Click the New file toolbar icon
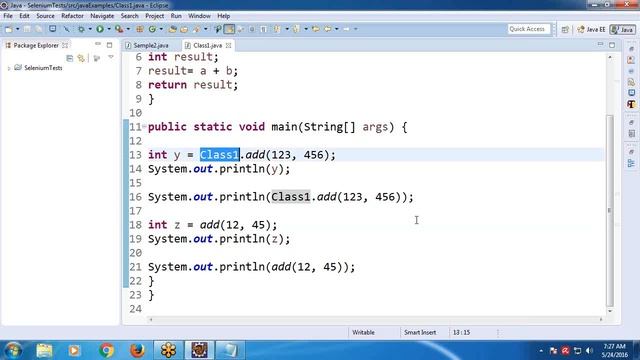Viewport: 640px width, 360px height. pyautogui.click(x=9, y=29)
